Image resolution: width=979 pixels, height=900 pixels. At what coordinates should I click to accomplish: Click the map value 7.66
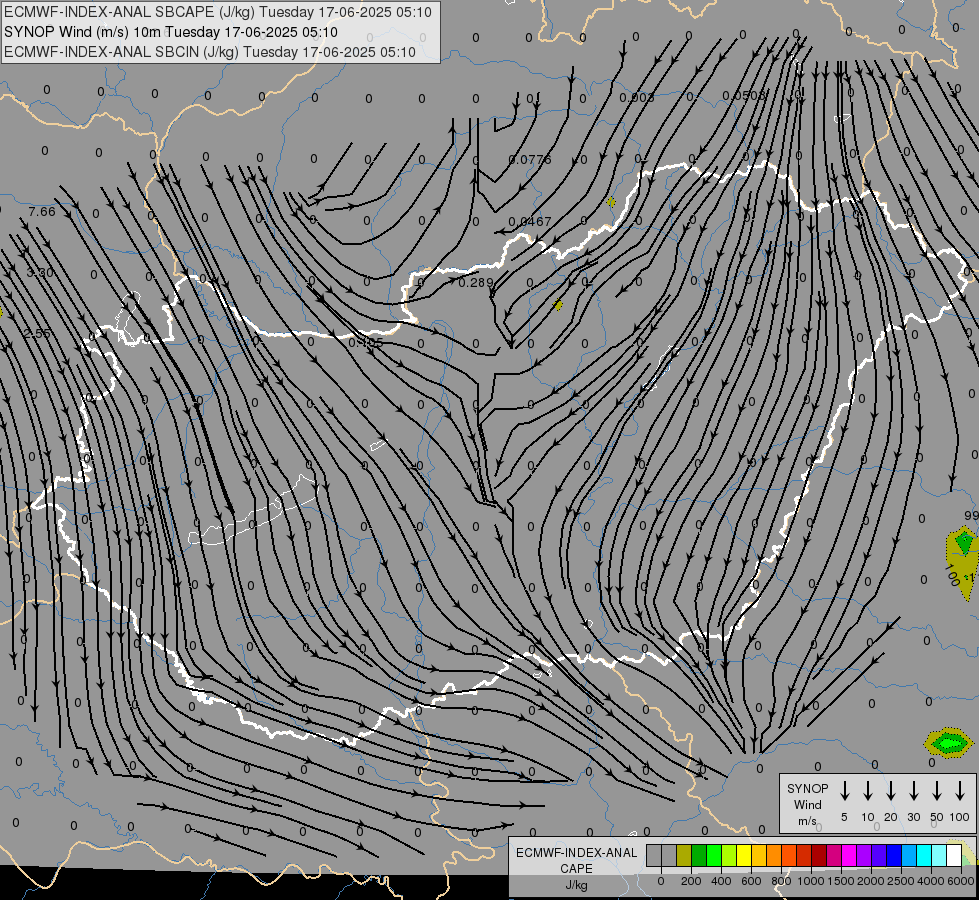point(42,212)
